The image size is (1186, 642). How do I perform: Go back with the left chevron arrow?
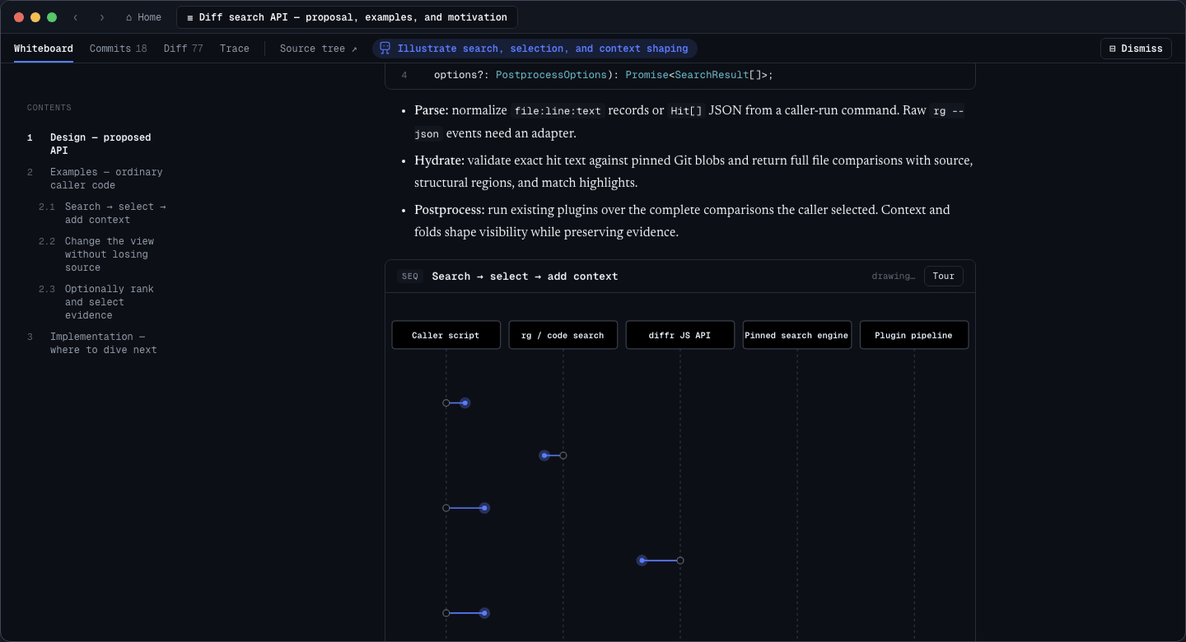tap(76, 17)
